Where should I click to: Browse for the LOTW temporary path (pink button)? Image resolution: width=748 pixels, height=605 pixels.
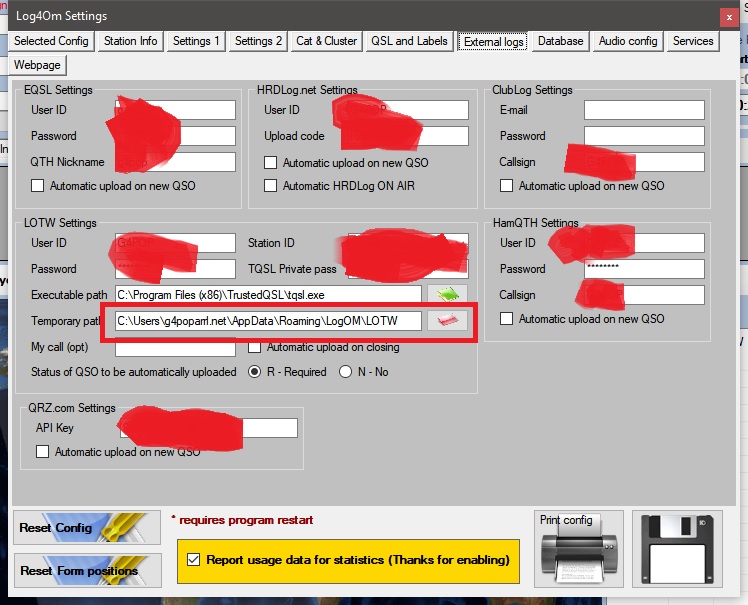447,320
